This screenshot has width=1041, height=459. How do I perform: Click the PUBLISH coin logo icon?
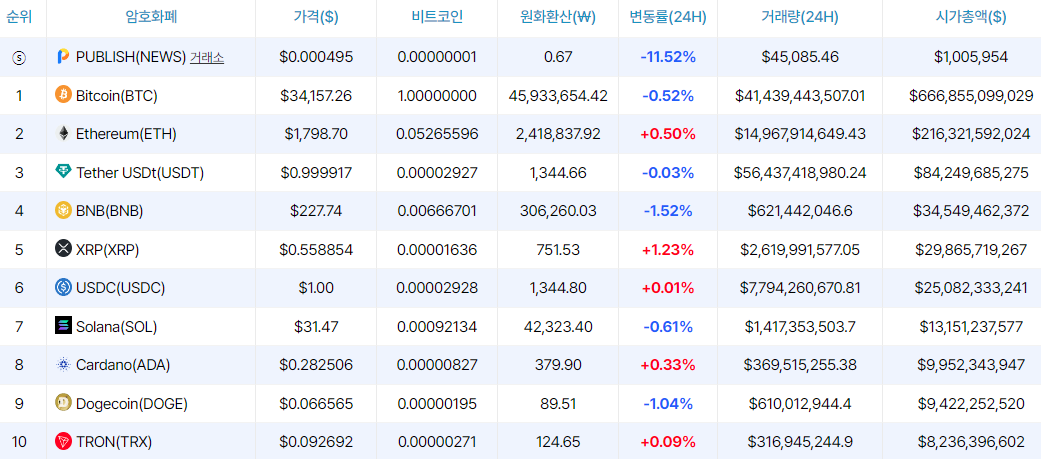pos(63,57)
